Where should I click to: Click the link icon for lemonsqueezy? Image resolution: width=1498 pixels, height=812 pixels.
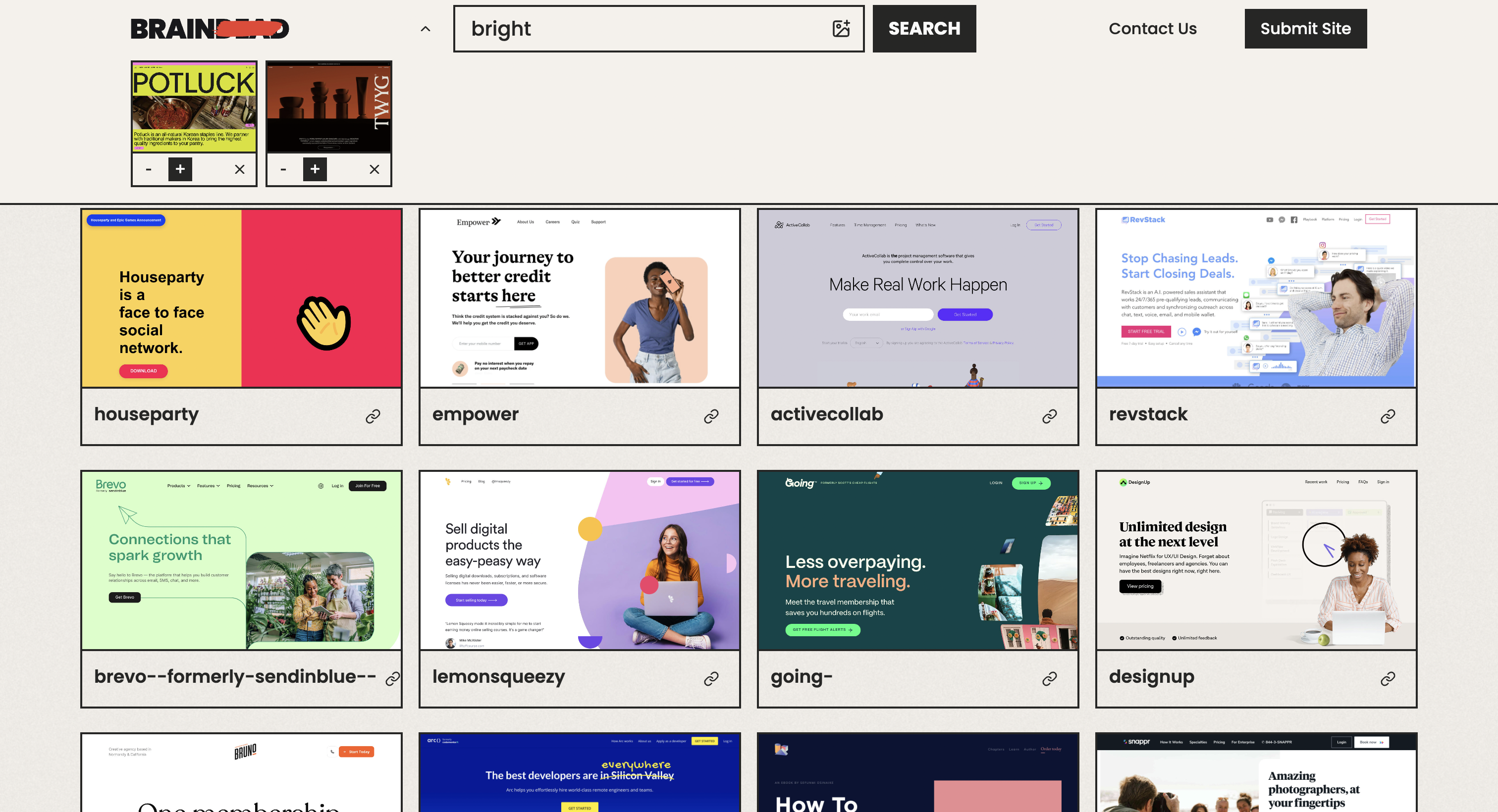711,678
